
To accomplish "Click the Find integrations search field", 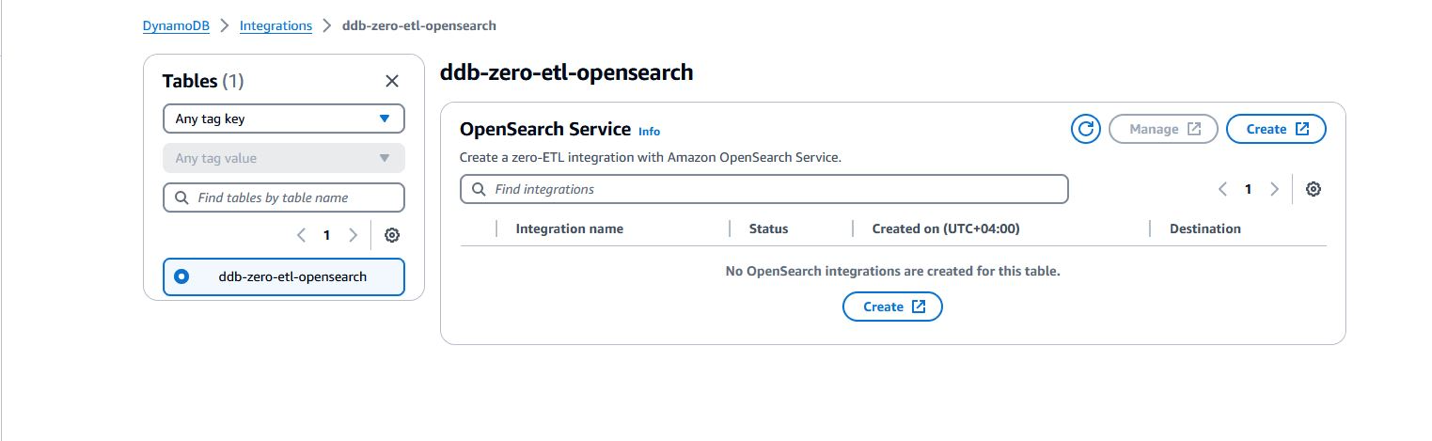I will coord(764,189).
